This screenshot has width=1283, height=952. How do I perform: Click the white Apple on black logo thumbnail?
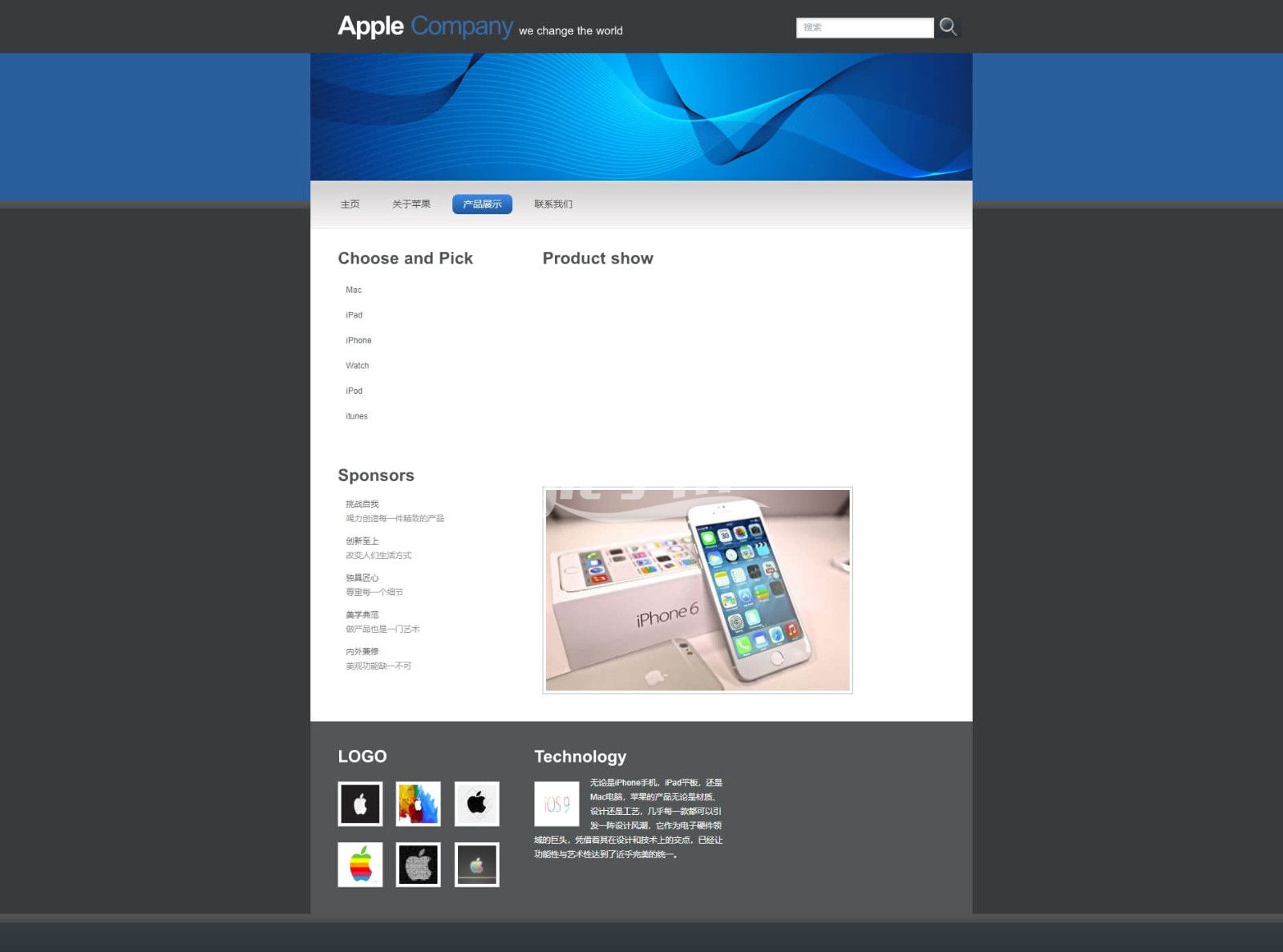360,804
